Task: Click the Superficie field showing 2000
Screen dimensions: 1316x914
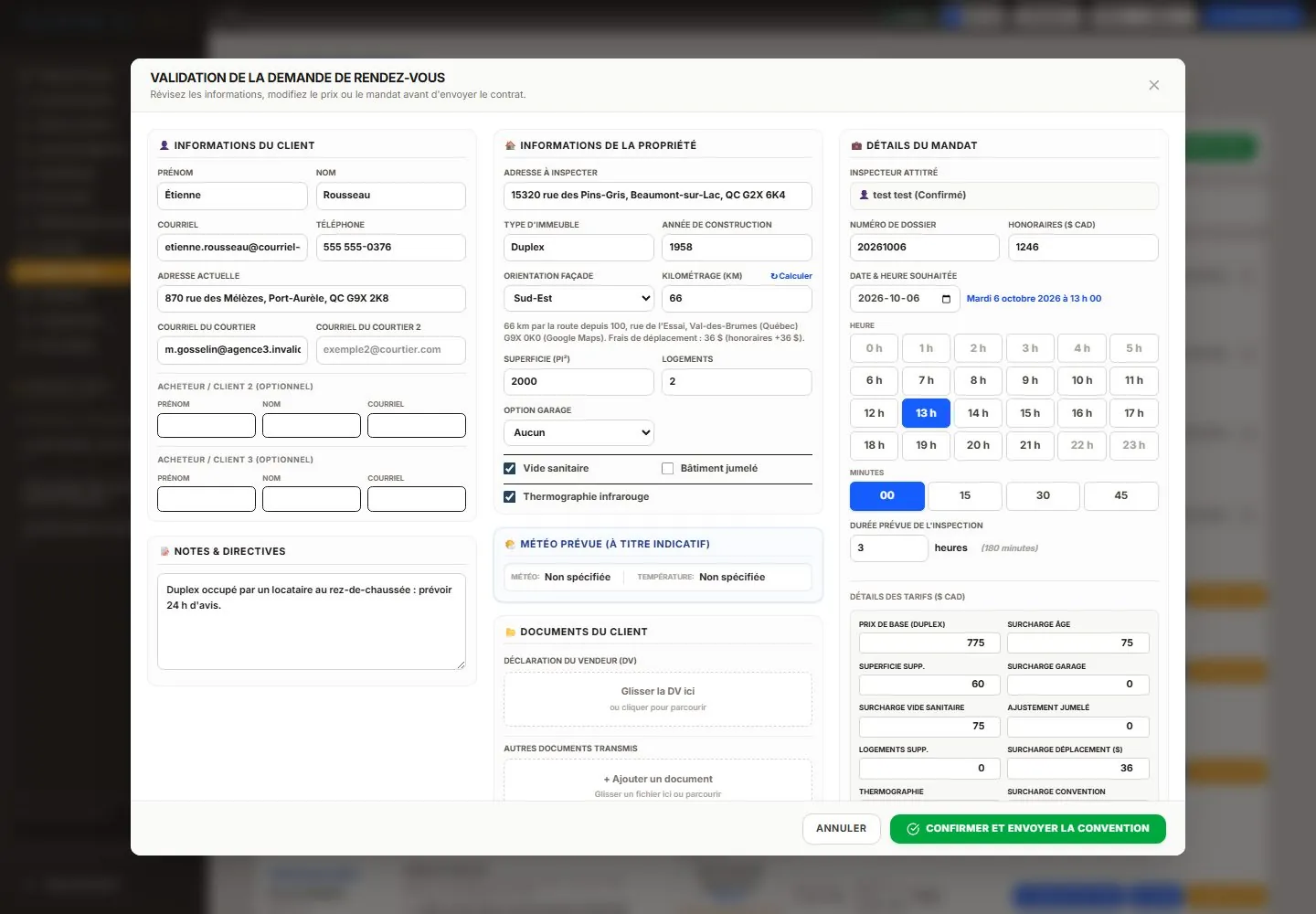Action: tap(578, 382)
